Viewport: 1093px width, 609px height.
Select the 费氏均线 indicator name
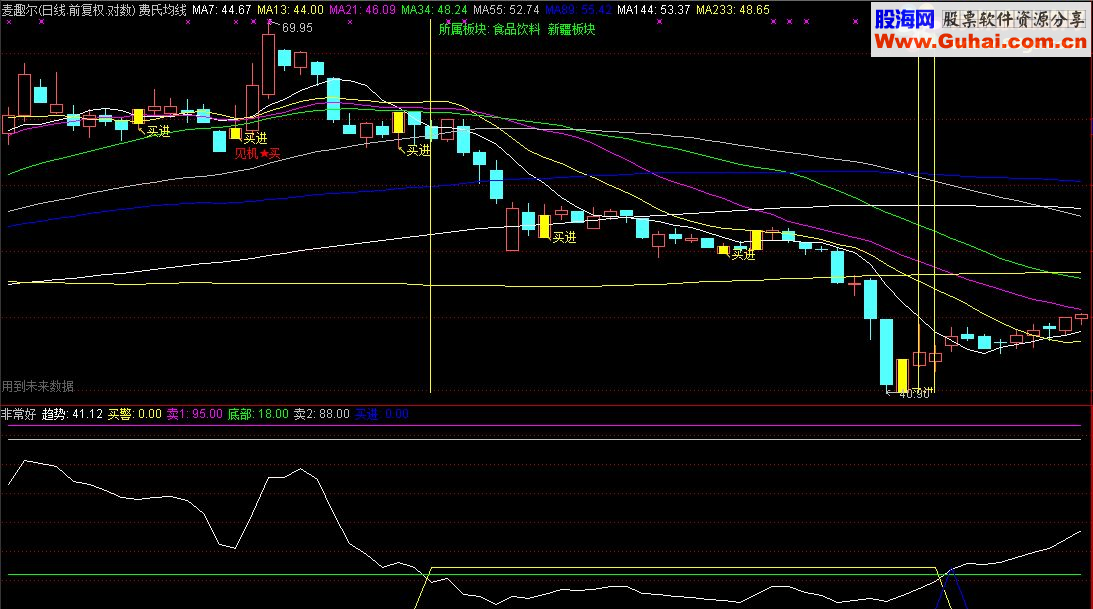[x=162, y=10]
